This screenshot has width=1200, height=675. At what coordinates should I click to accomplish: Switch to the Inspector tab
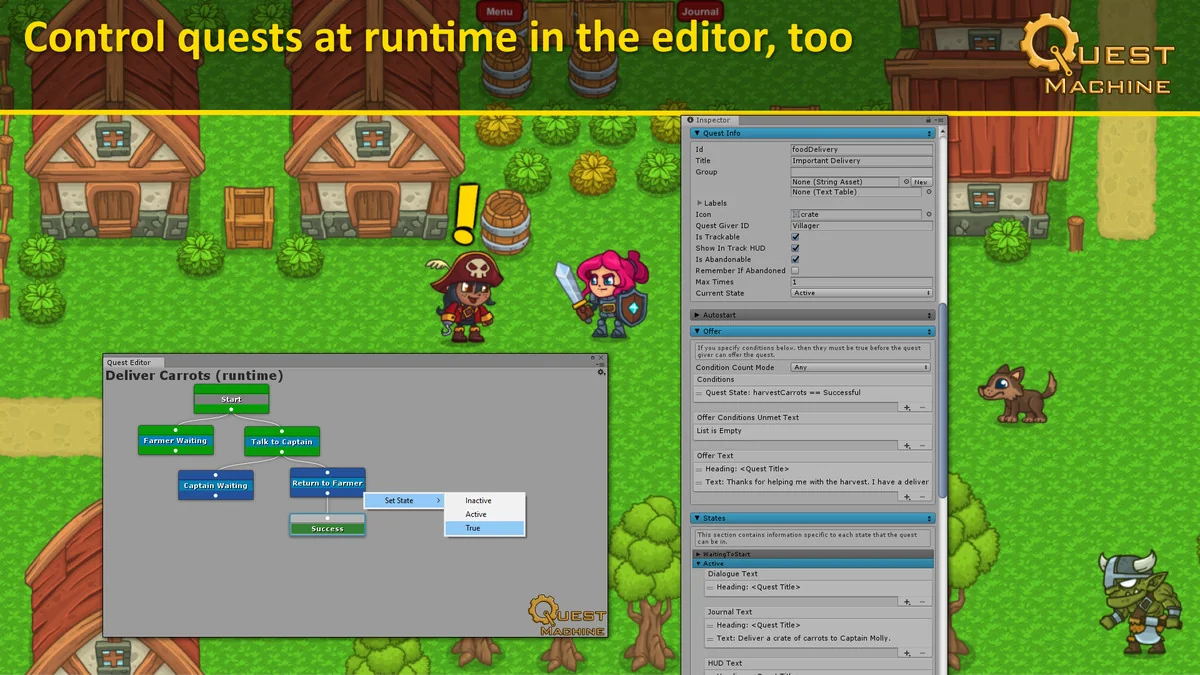click(711, 120)
